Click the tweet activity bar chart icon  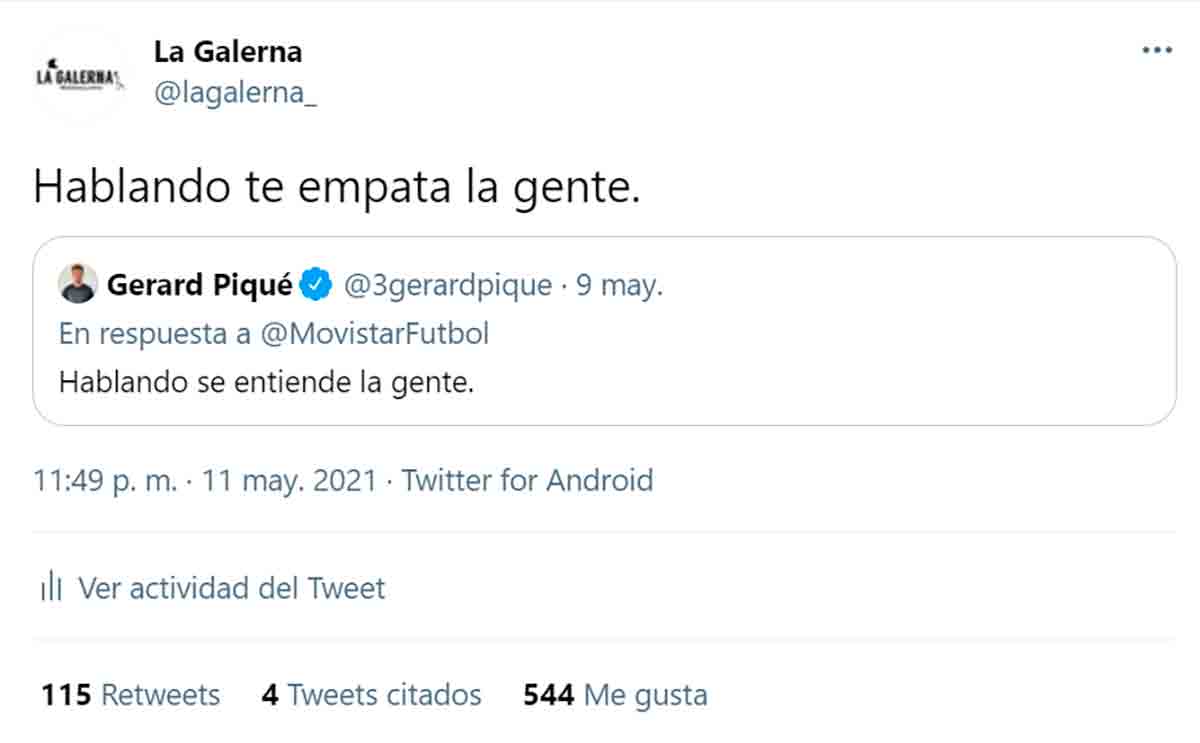point(51,588)
